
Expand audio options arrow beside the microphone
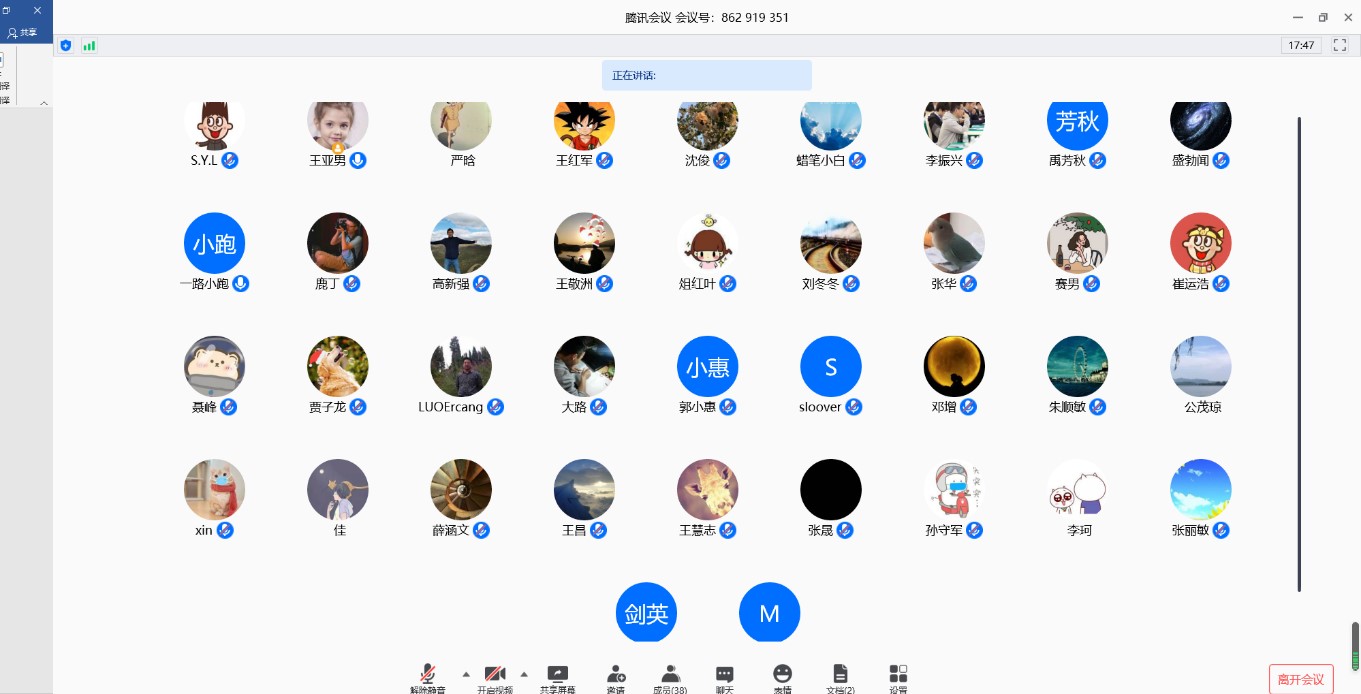coord(466,673)
